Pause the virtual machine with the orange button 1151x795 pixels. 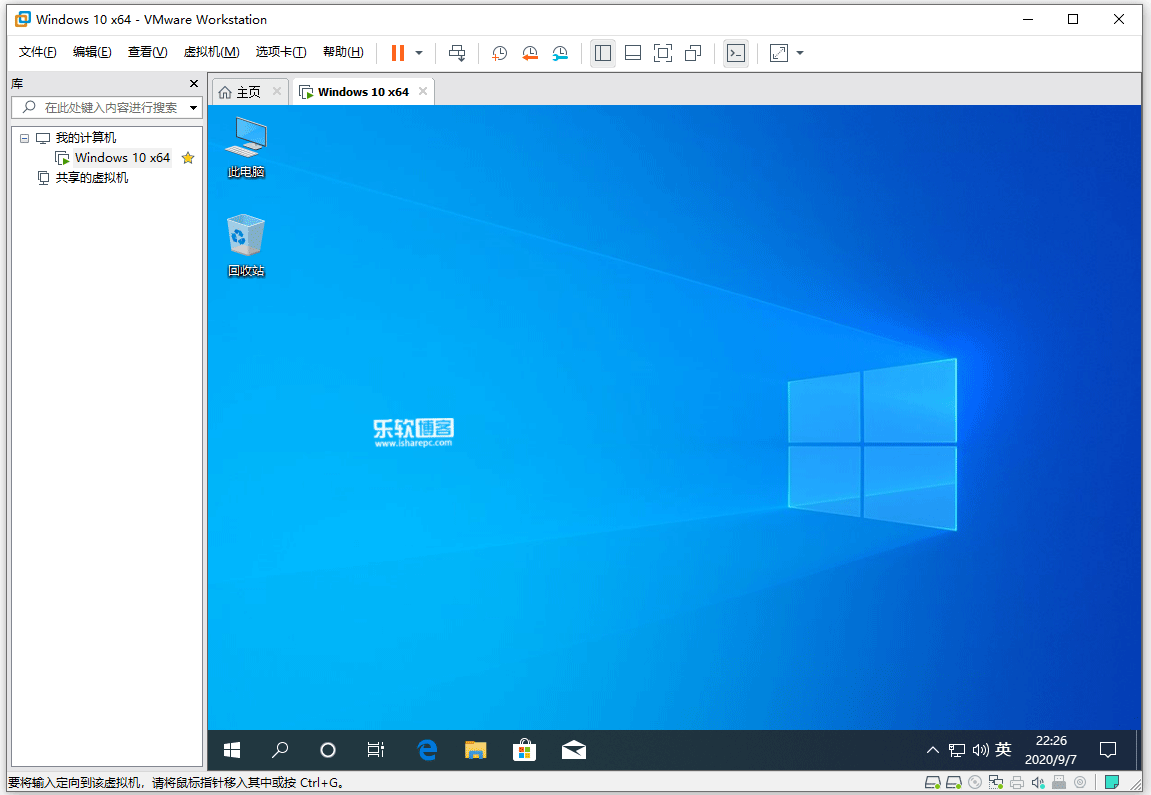(398, 53)
